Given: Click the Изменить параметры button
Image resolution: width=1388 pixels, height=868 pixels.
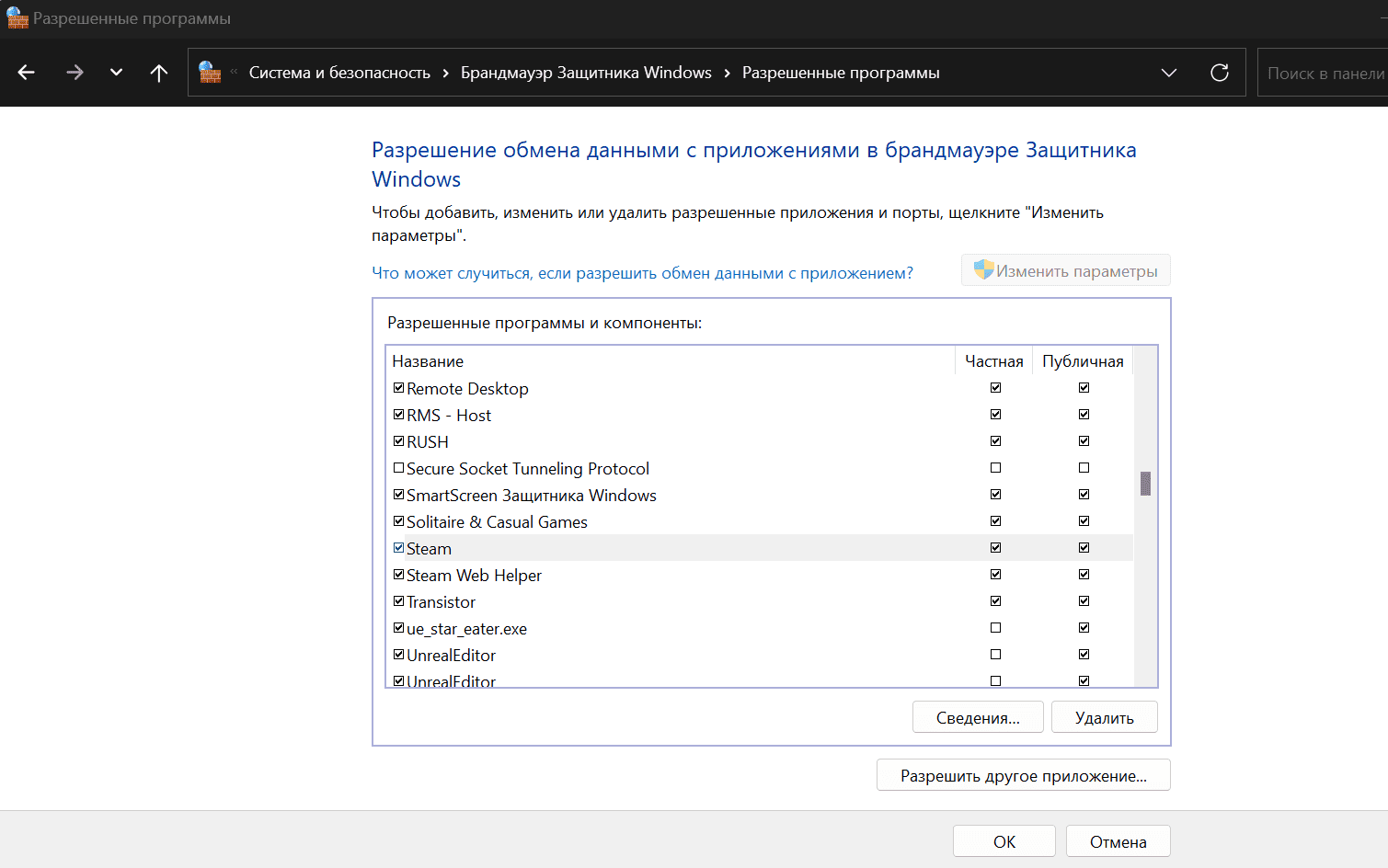Looking at the screenshot, I should (x=1066, y=270).
